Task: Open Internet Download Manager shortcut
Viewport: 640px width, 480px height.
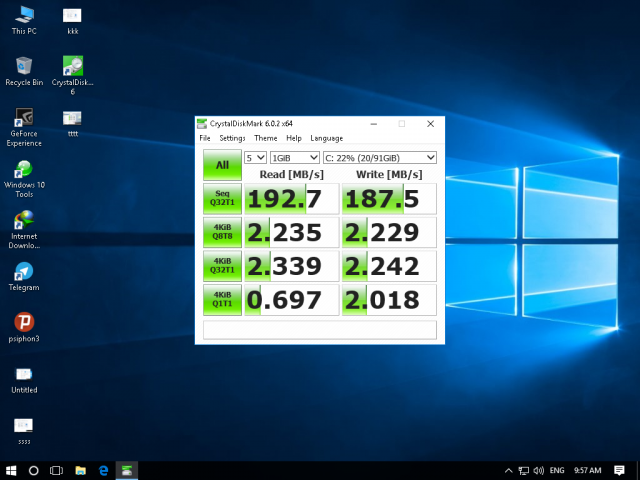Action: (22, 220)
